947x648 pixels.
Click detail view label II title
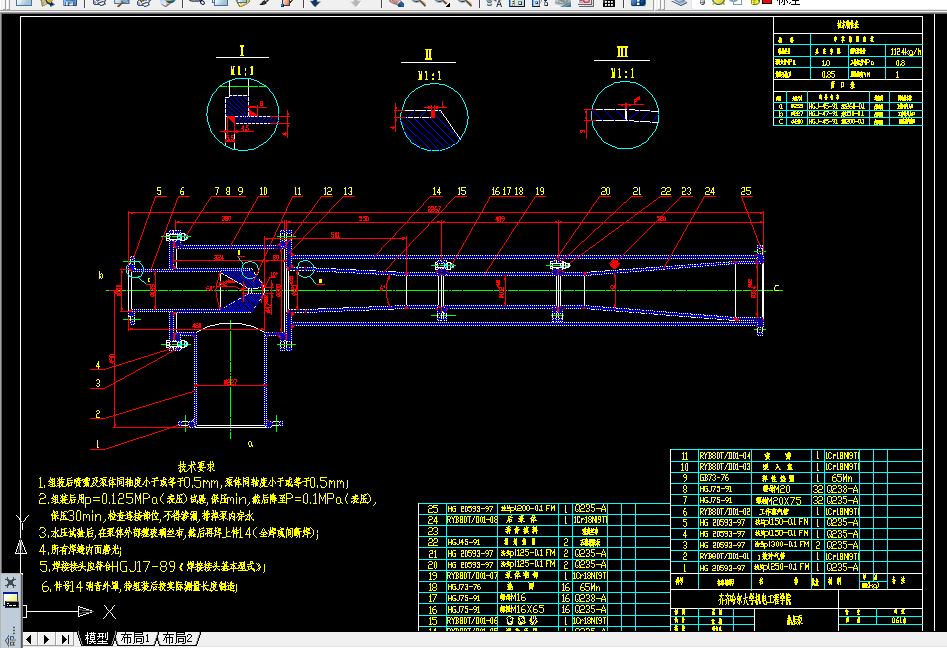click(x=428, y=54)
